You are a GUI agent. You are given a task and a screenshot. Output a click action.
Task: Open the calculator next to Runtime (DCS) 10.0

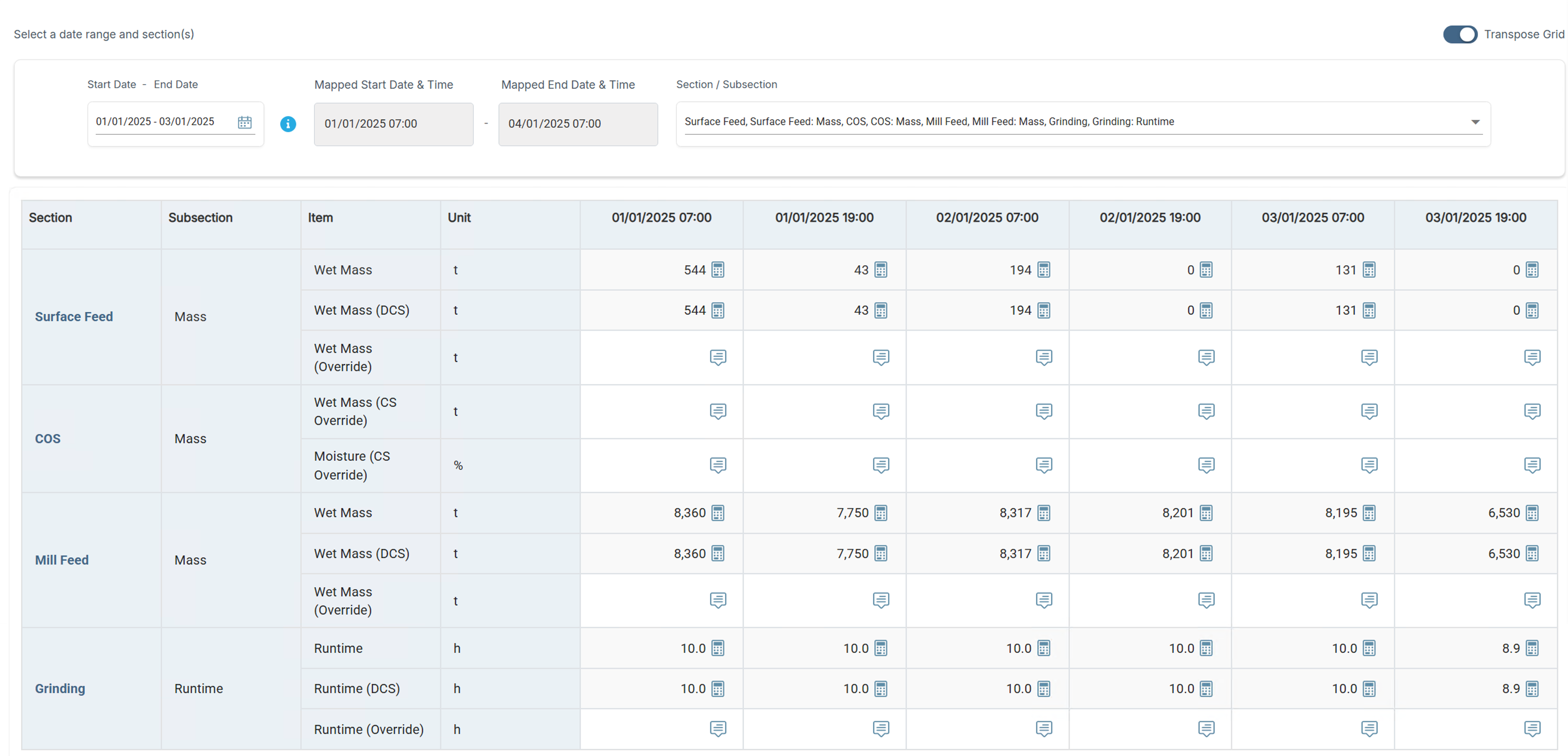pyautogui.click(x=718, y=688)
